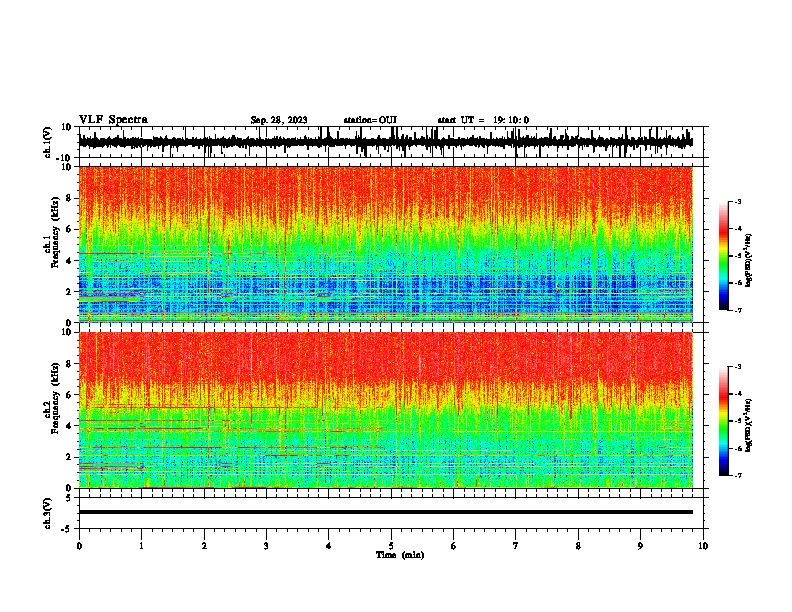Click the "VLF Spectra" plot title
This screenshot has height=612, width=792.
click(113, 120)
